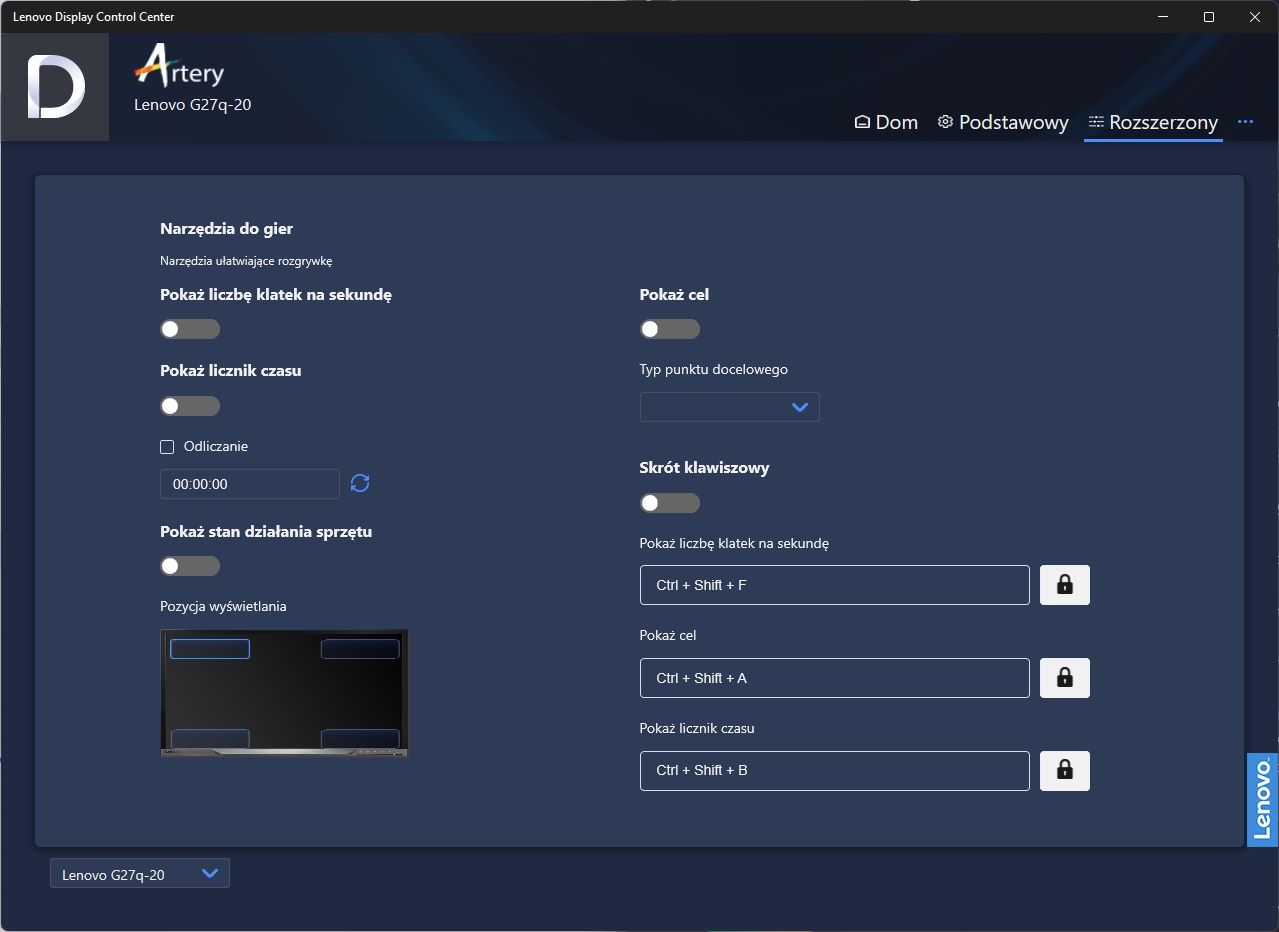
Task: Switch to the Dom tab
Action: (x=886, y=122)
